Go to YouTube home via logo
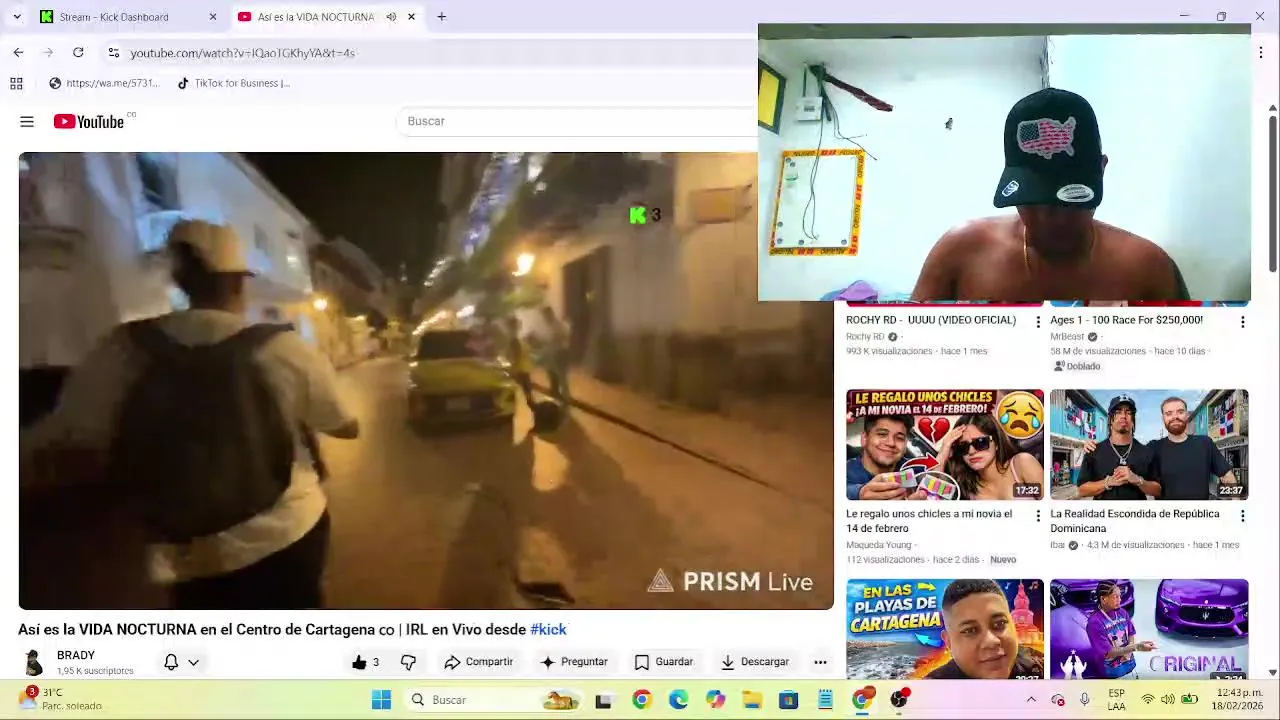This screenshot has width=1280, height=720. click(x=89, y=121)
